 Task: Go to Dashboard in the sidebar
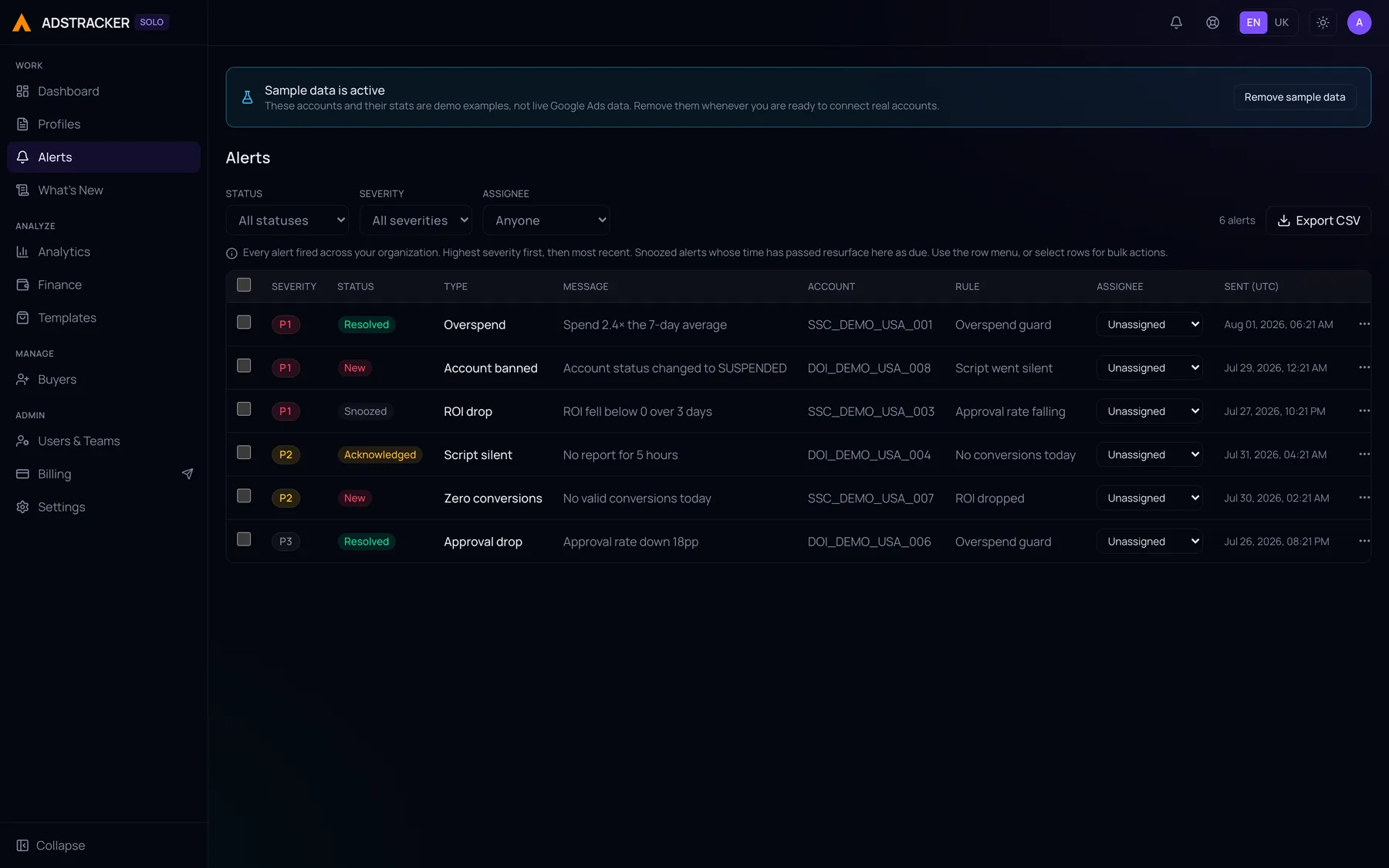tap(103, 91)
